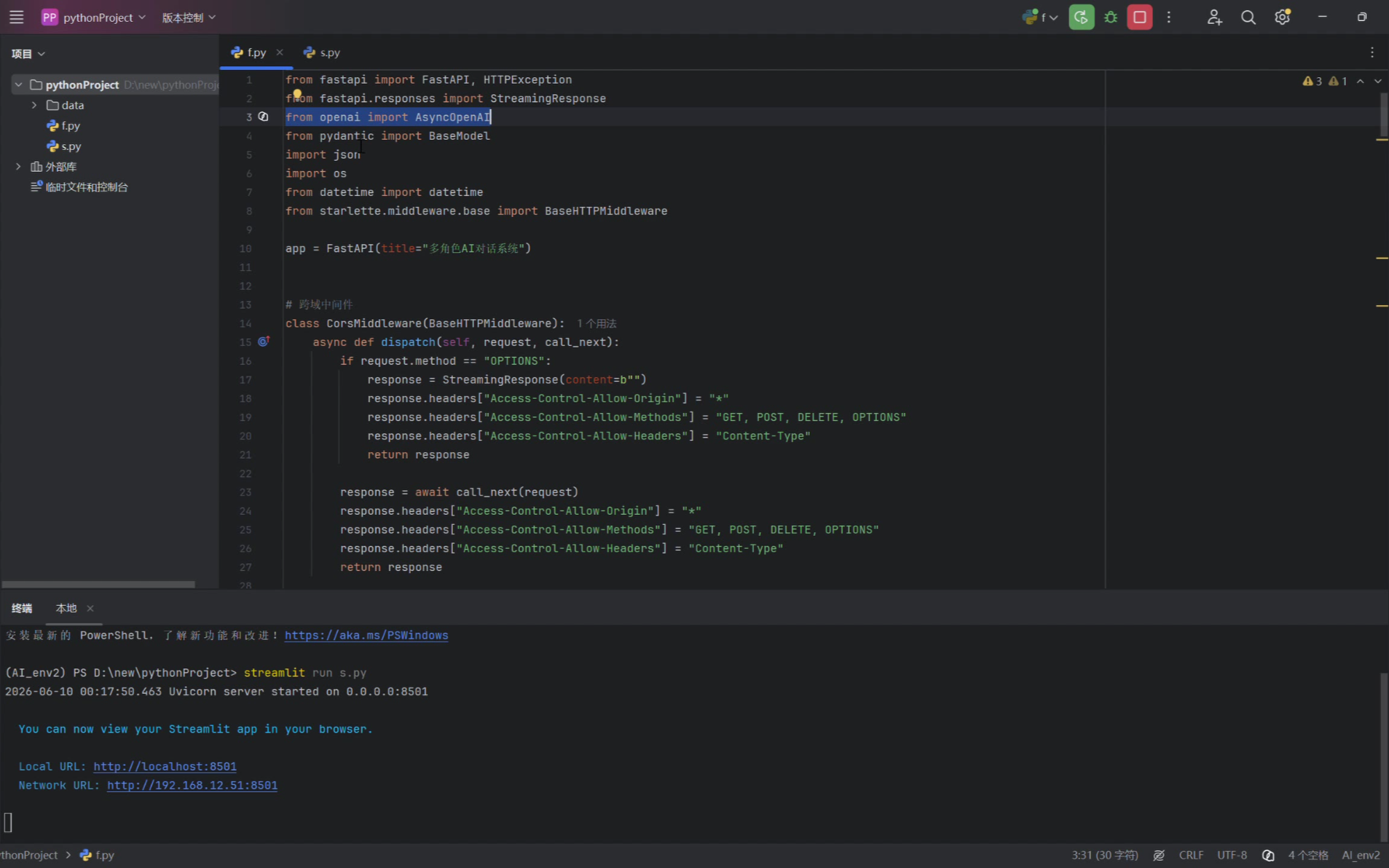
Task: Select the 终端 terminal tool window title
Action: 22,608
